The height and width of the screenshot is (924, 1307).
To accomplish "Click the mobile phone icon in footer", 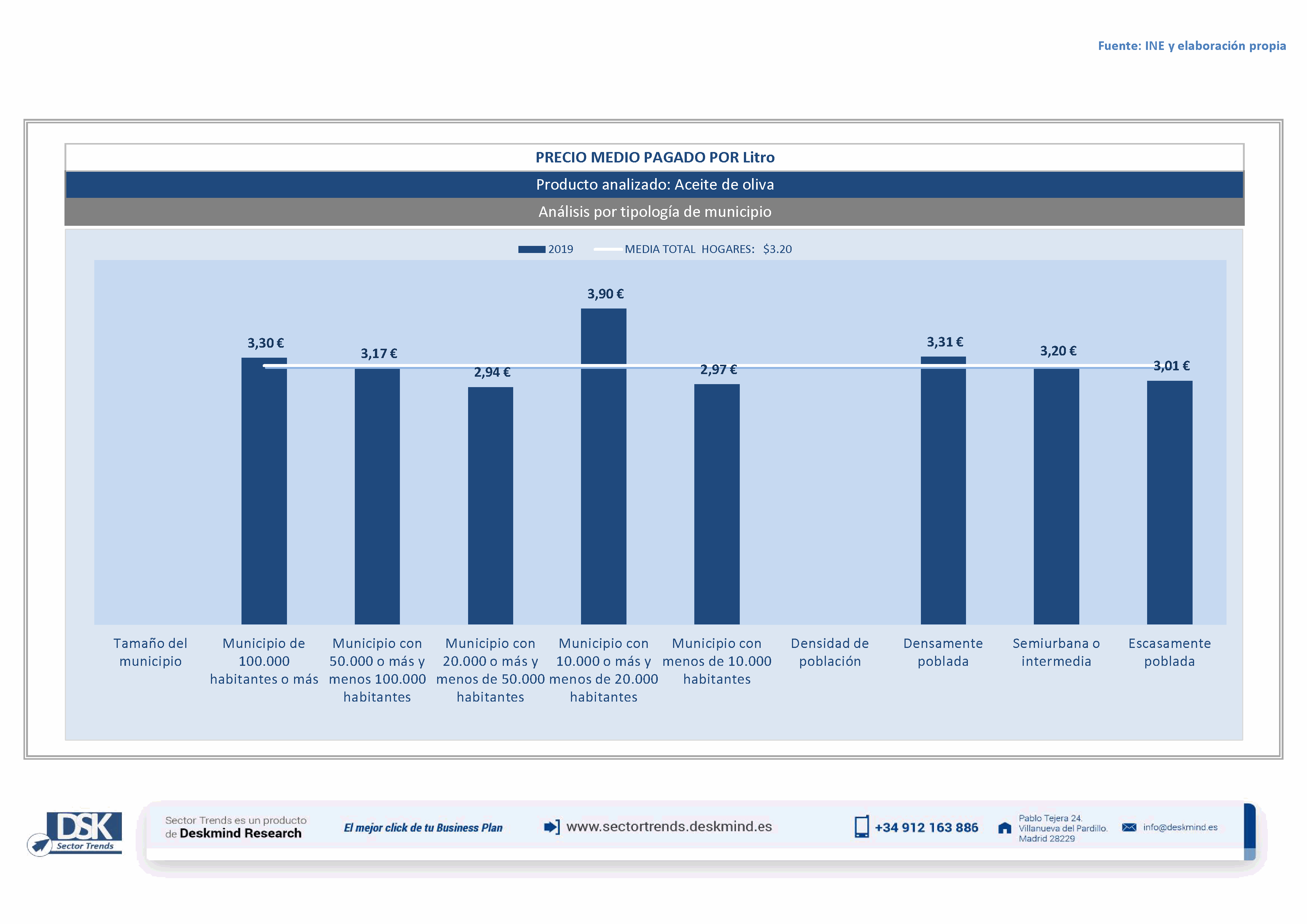I will point(861,827).
